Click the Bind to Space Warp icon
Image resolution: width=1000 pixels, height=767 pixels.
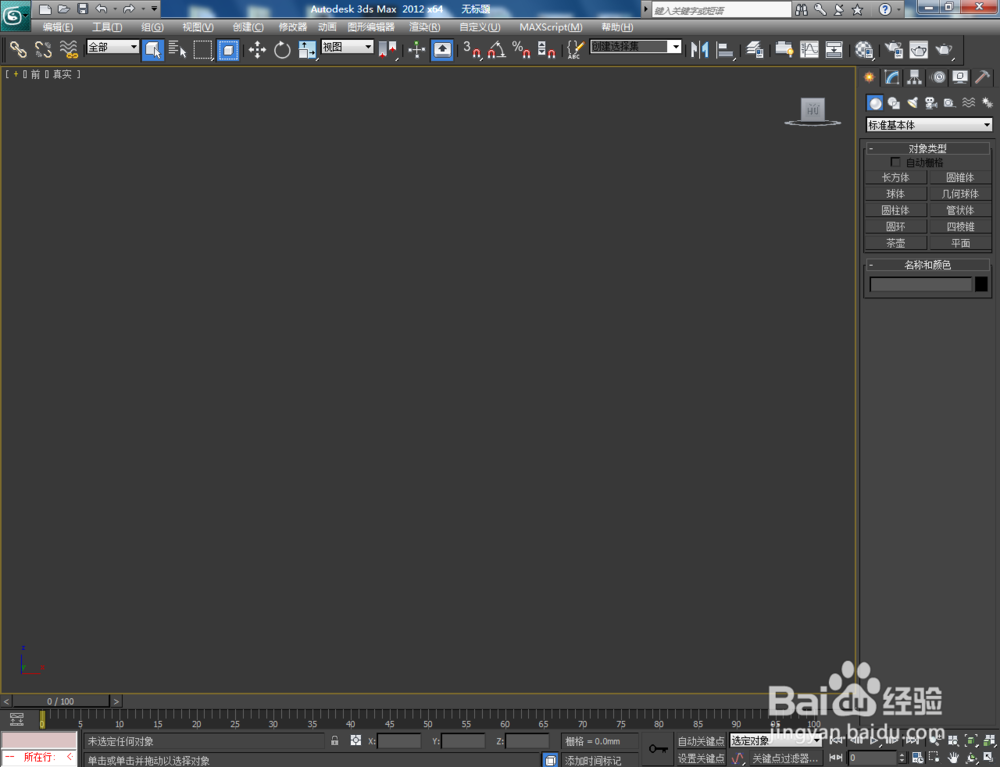[68, 50]
